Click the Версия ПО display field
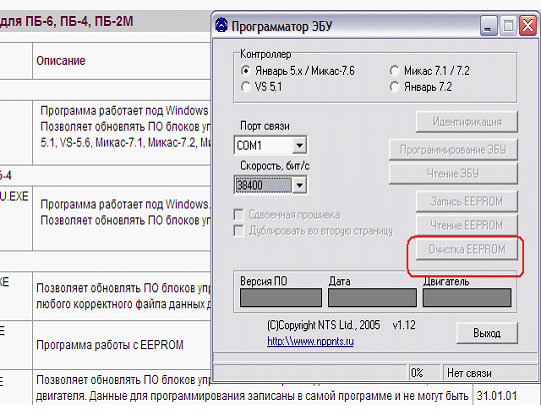 [x=281, y=298]
